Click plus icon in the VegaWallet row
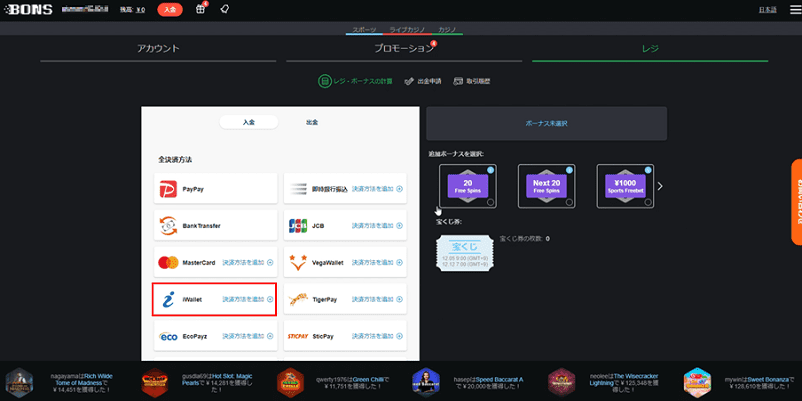 [x=399, y=262]
